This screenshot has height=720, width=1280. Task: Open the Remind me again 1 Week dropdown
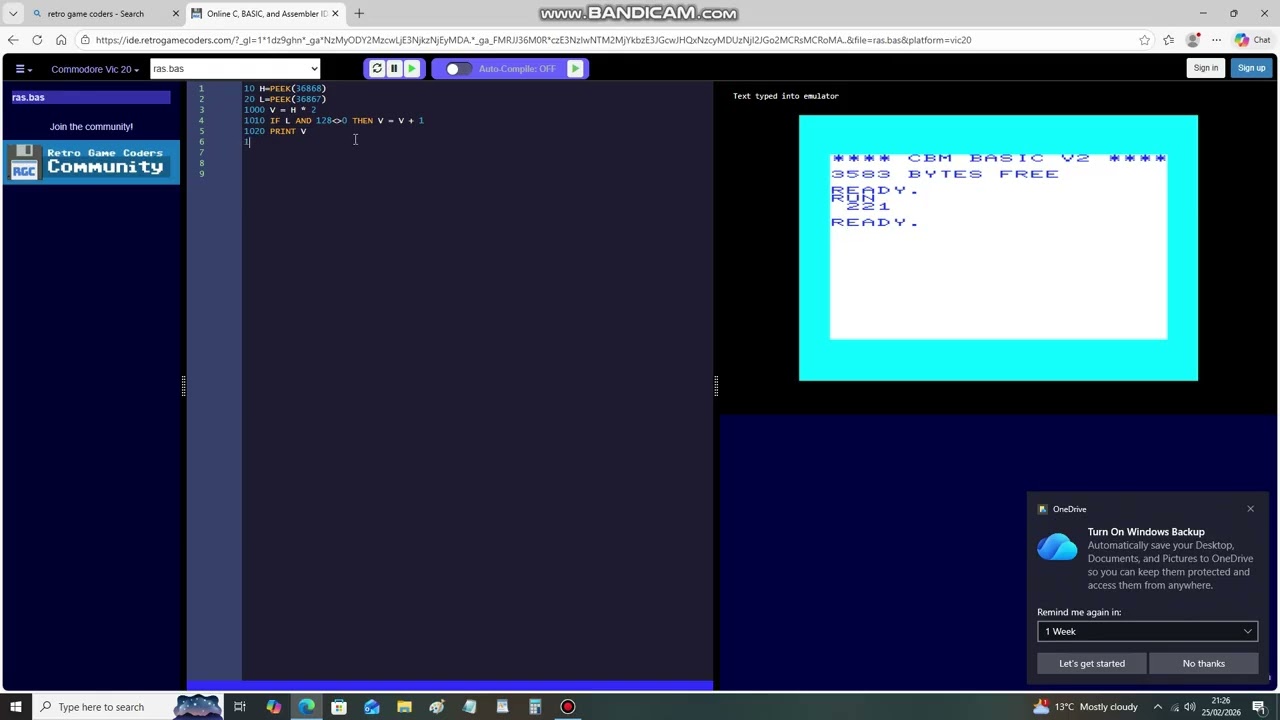[x=1147, y=631]
